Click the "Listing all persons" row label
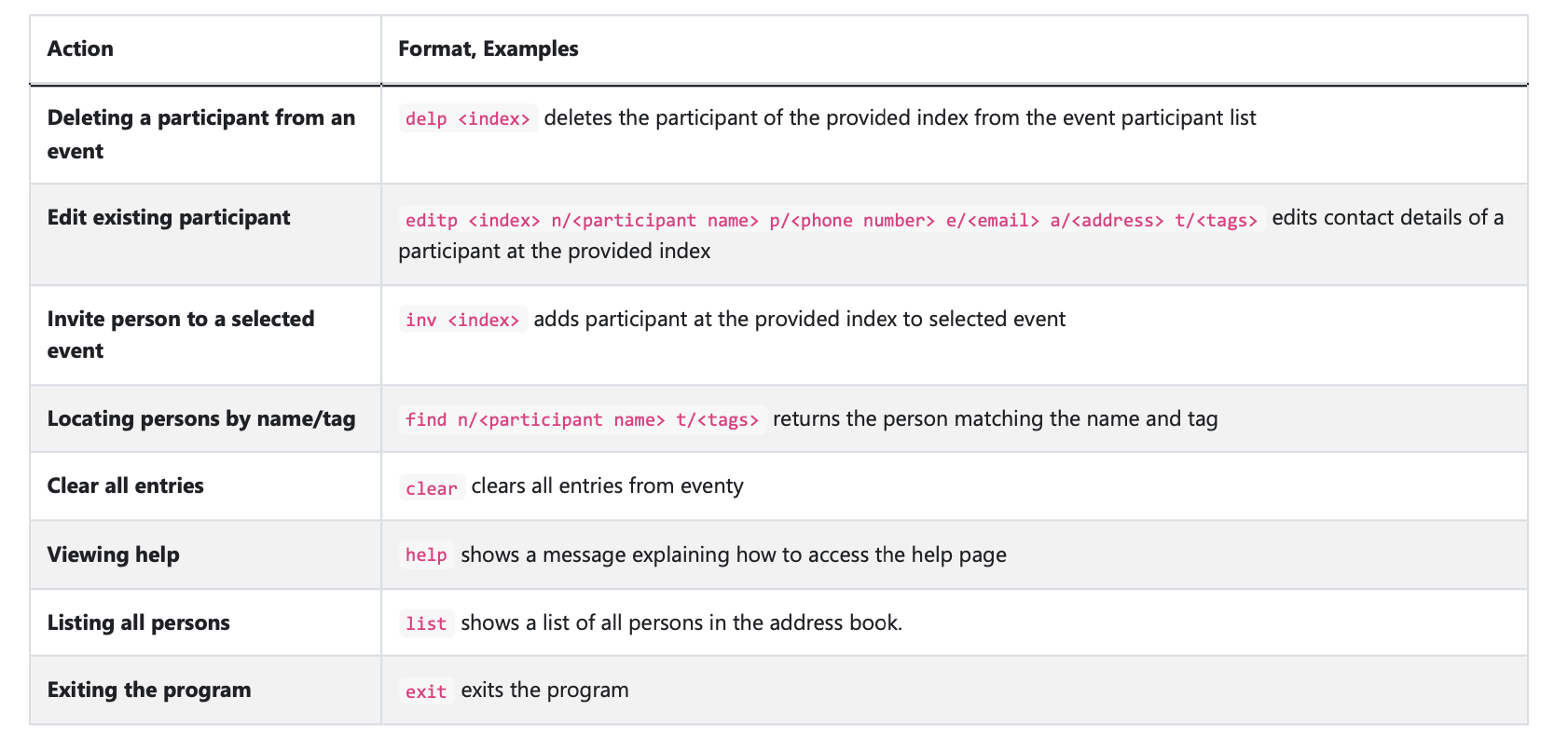 pos(139,622)
